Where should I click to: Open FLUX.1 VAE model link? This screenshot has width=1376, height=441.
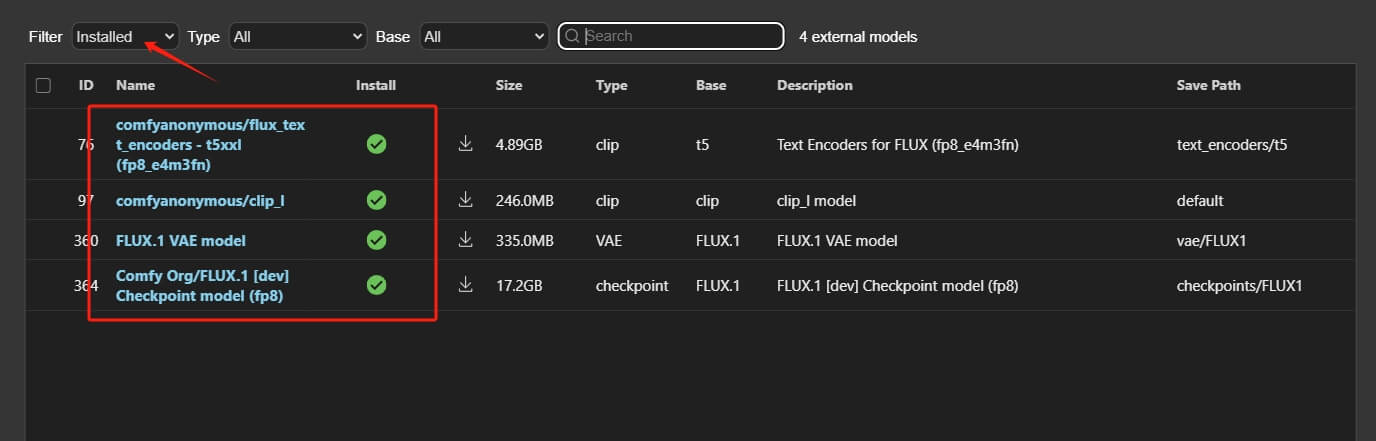pyautogui.click(x=181, y=240)
